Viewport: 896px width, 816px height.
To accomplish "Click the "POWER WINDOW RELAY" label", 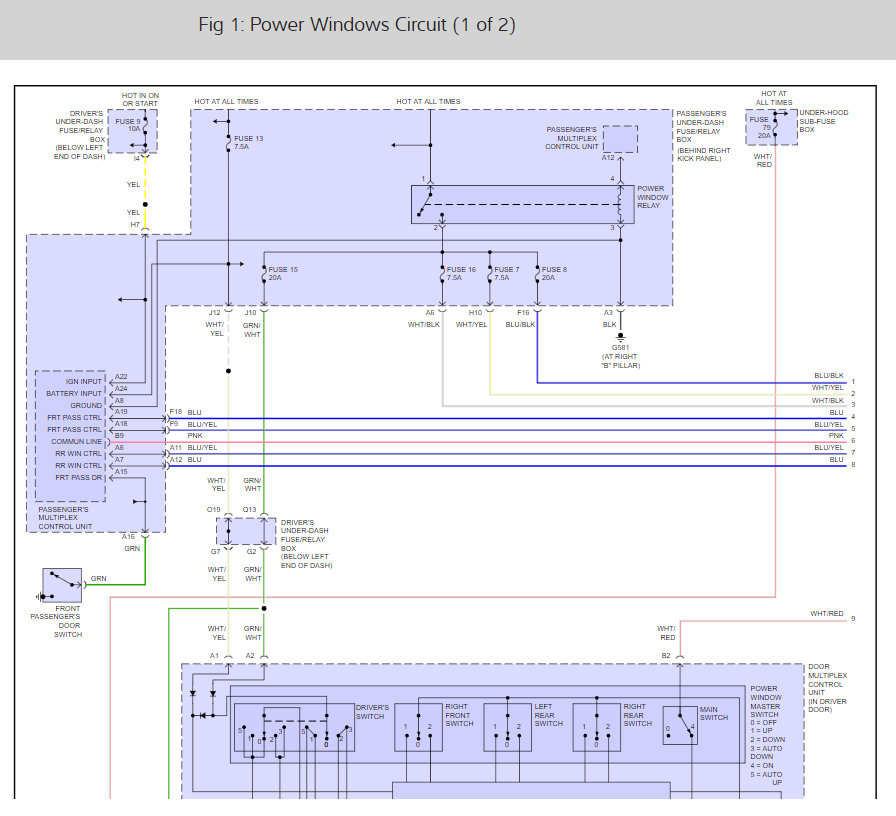I will [x=653, y=197].
